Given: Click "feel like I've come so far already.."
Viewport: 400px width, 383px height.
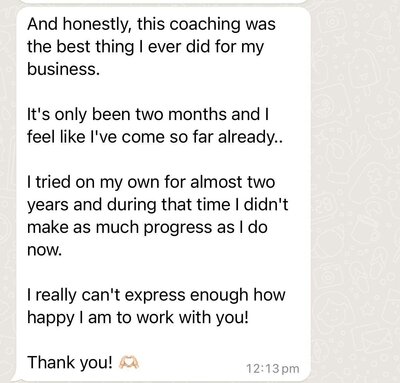Looking at the screenshot, I should click(155, 137).
